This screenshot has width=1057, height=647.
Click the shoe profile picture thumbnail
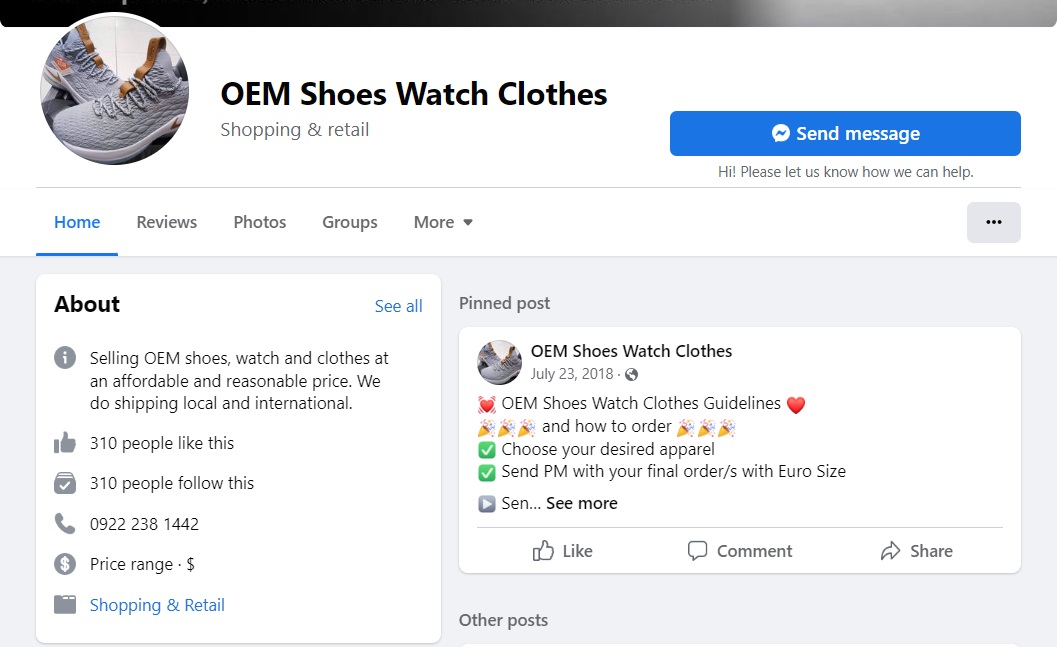pyautogui.click(x=114, y=91)
